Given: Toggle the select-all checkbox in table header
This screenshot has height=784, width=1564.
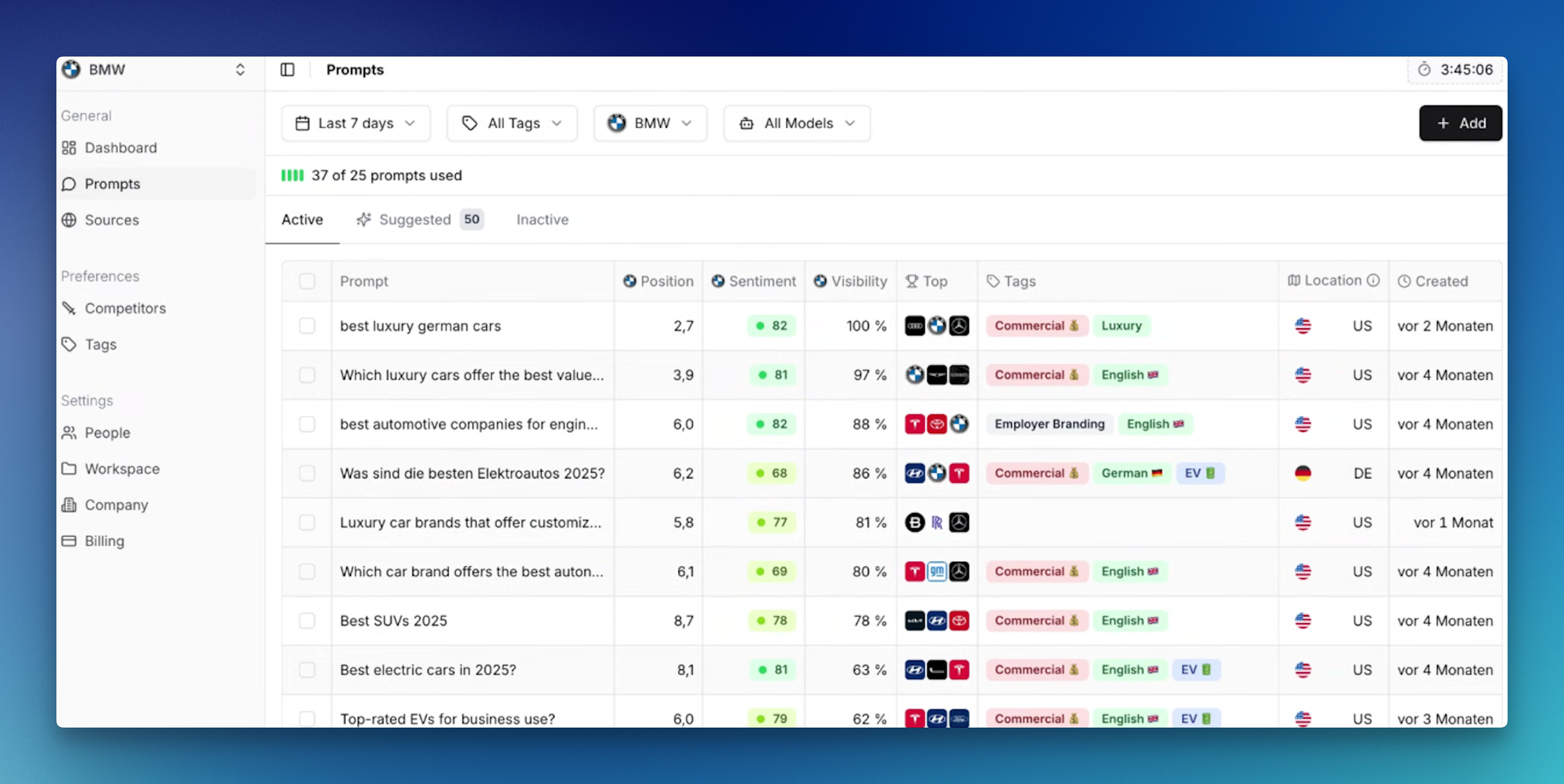Looking at the screenshot, I should coord(307,281).
